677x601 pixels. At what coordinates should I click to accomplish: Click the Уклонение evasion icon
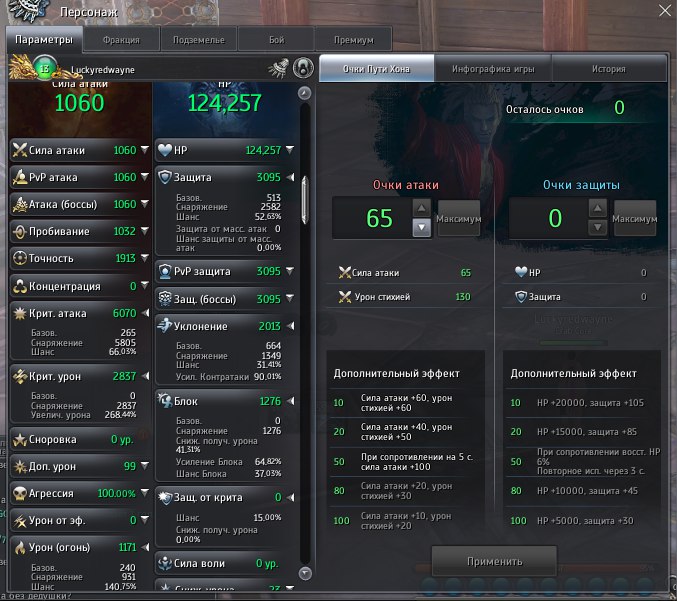pos(166,326)
